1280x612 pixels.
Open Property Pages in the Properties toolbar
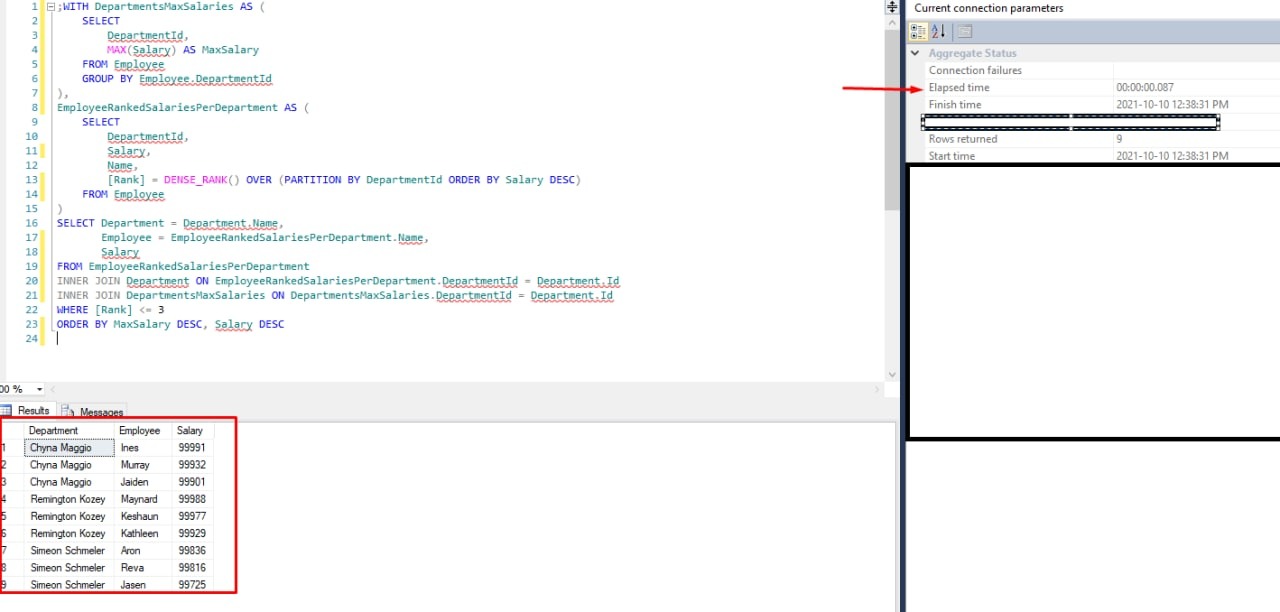pos(964,31)
